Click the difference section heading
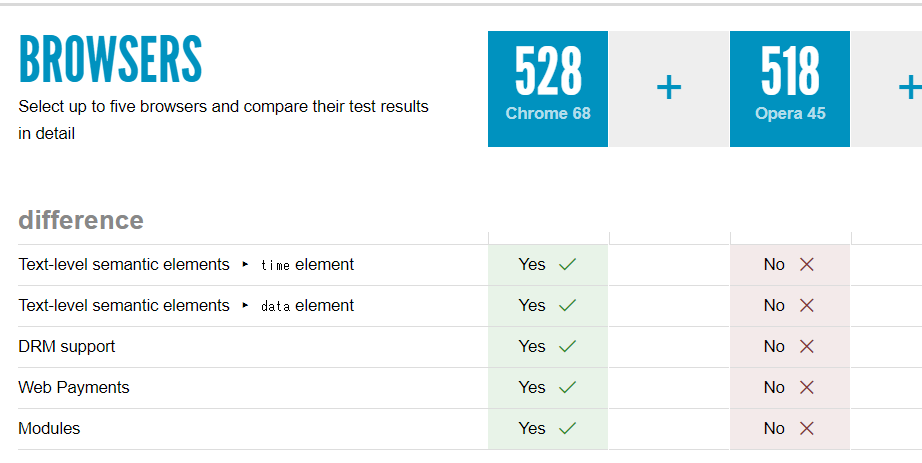922x463 pixels. tap(81, 220)
